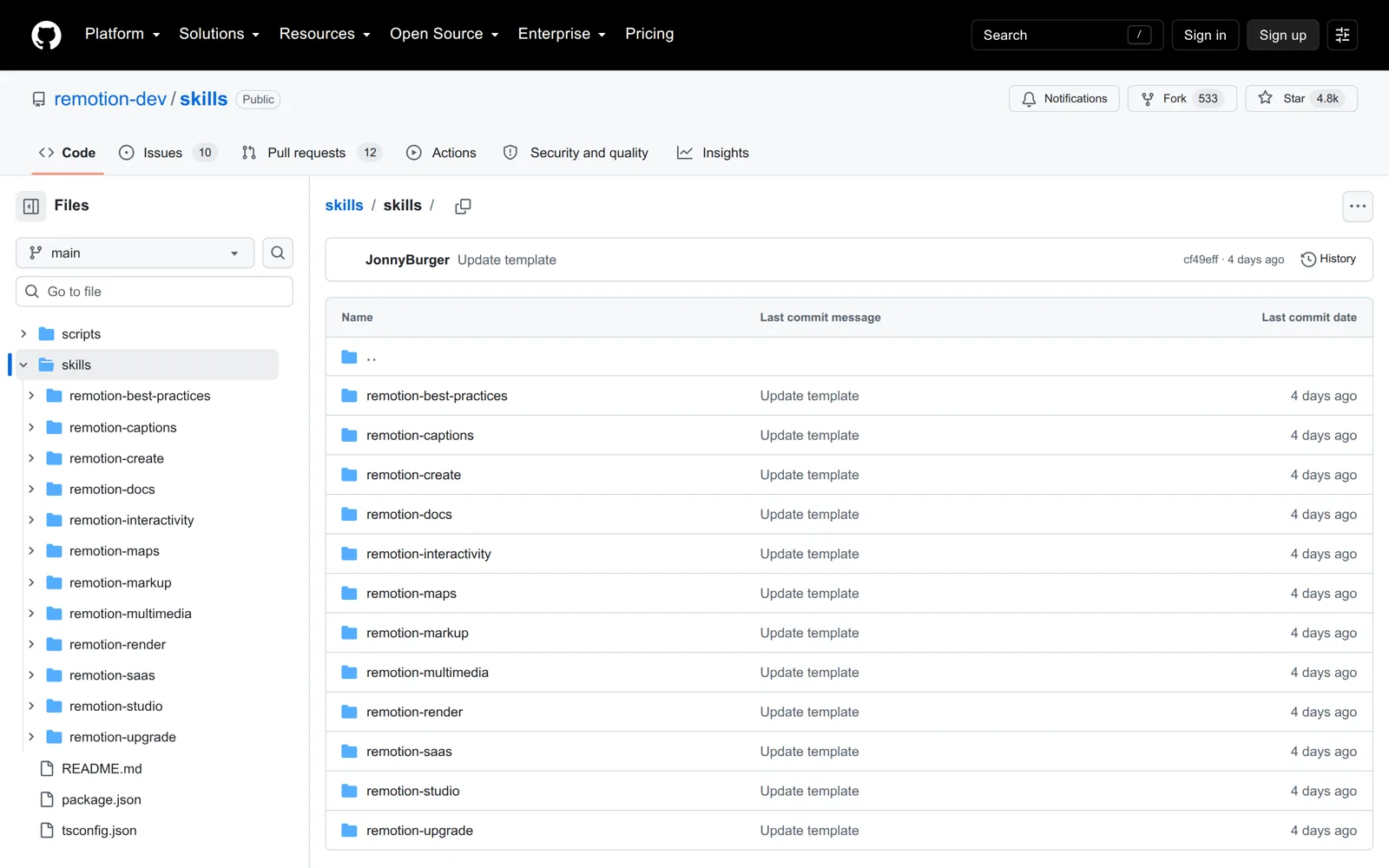Fork the repository
The image size is (1389, 868).
(x=1182, y=99)
